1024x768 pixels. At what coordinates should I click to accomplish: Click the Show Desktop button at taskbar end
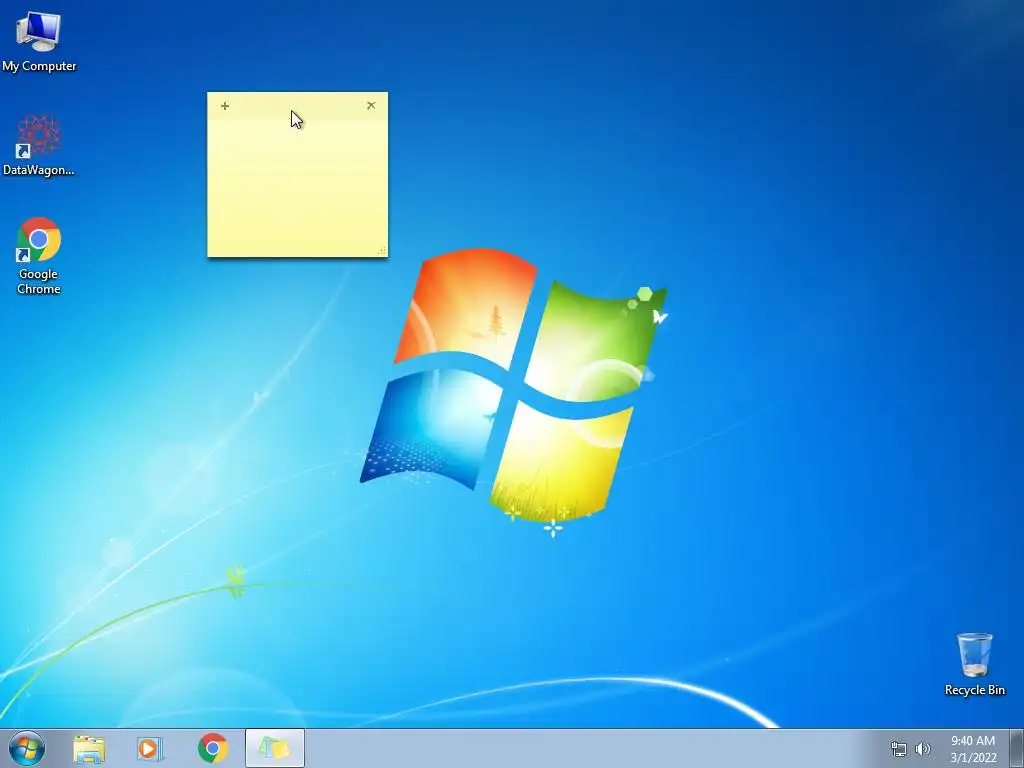point(1017,748)
